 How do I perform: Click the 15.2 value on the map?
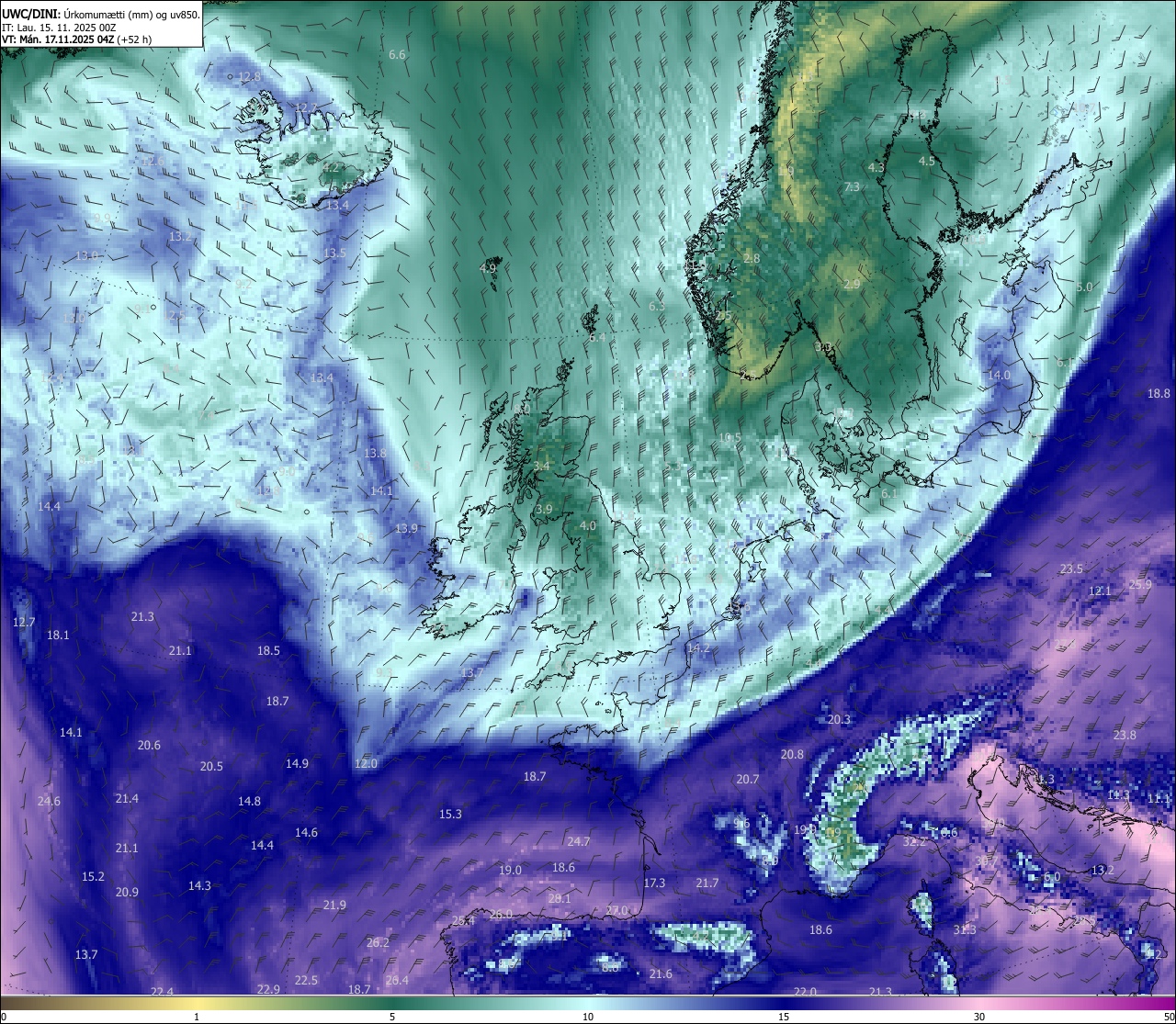point(93,876)
